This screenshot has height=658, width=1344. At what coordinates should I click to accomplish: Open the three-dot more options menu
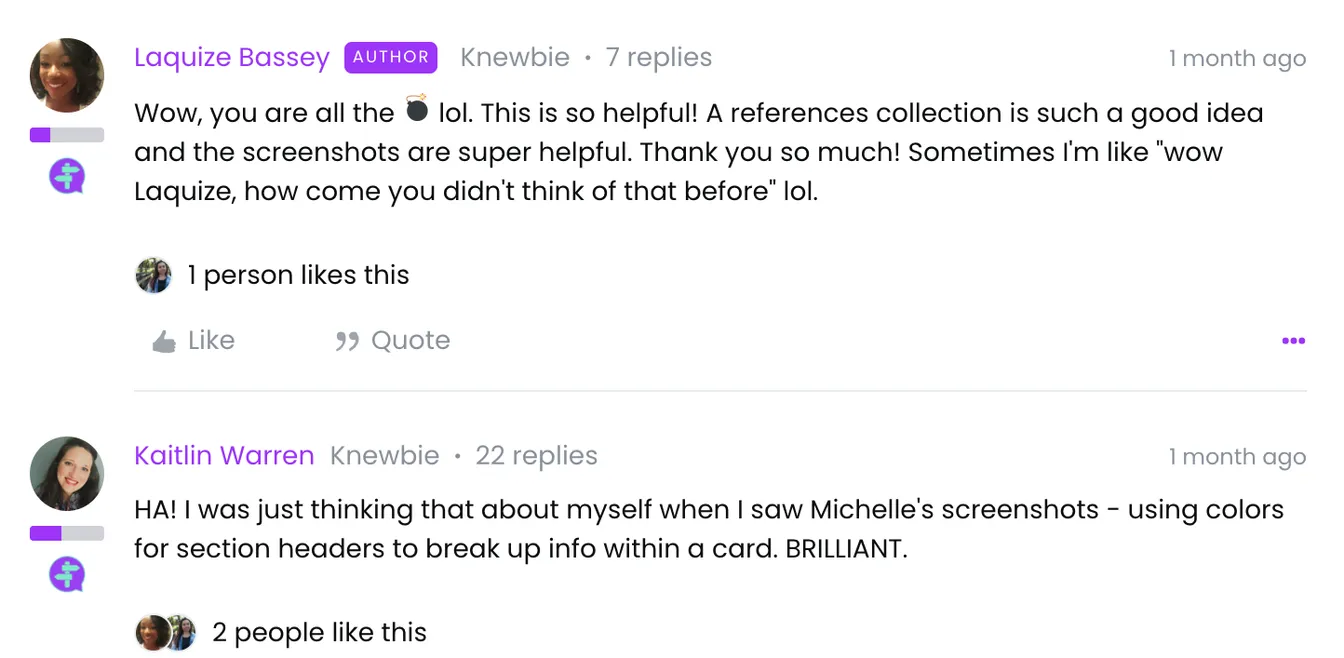[x=1293, y=341]
